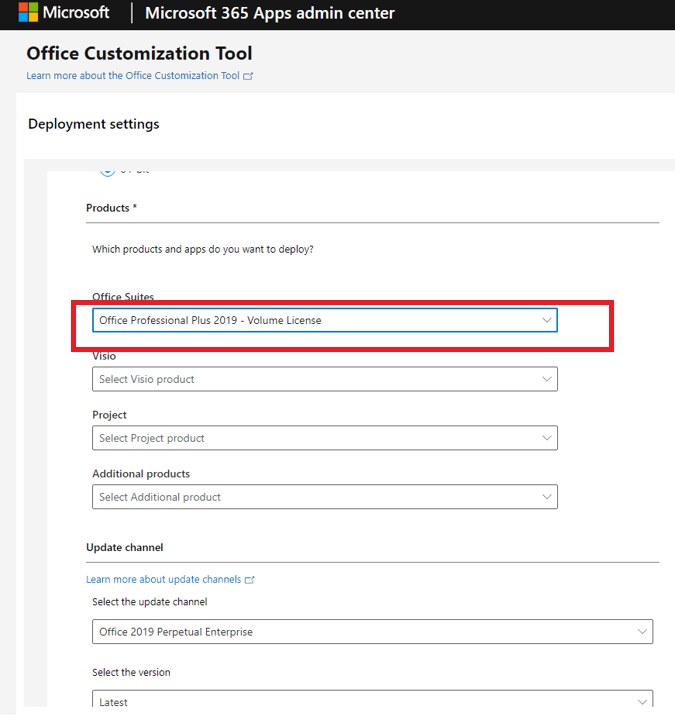Open the Office Suites dropdown
The height and width of the screenshot is (720, 675).
pyautogui.click(x=324, y=320)
